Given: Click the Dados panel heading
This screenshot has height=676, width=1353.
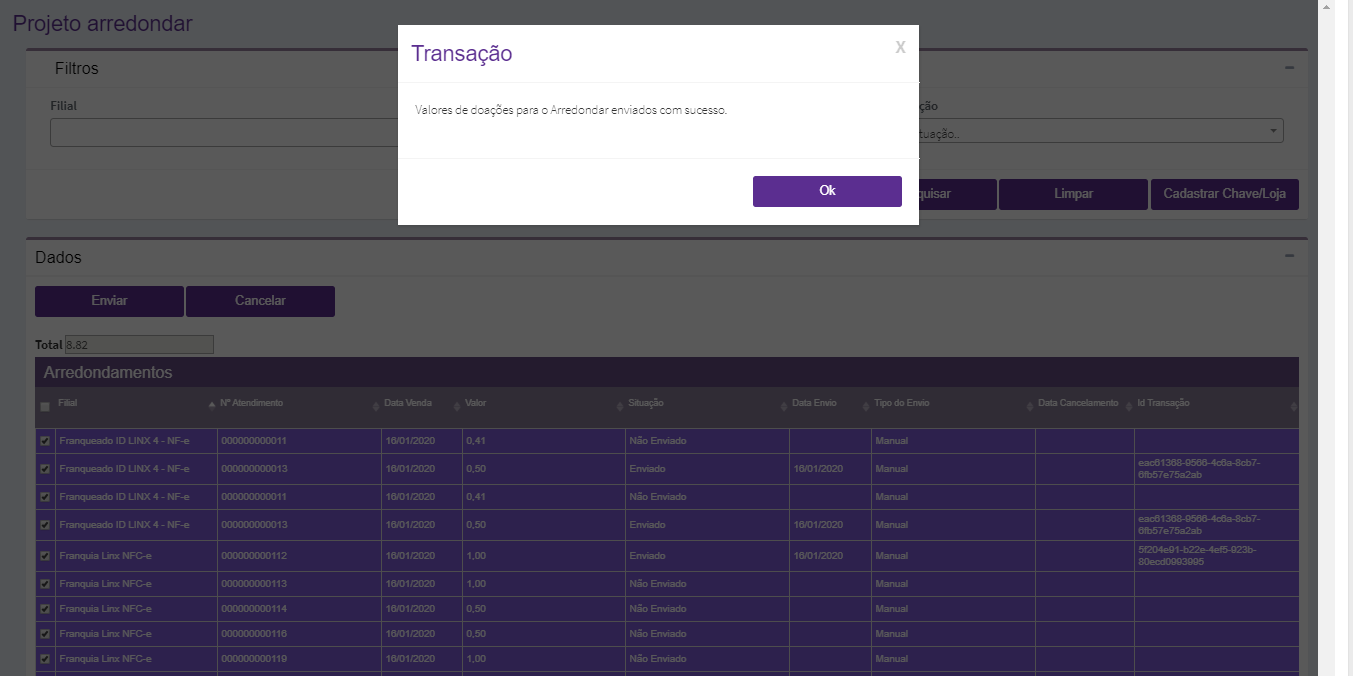Looking at the screenshot, I should click(58, 257).
